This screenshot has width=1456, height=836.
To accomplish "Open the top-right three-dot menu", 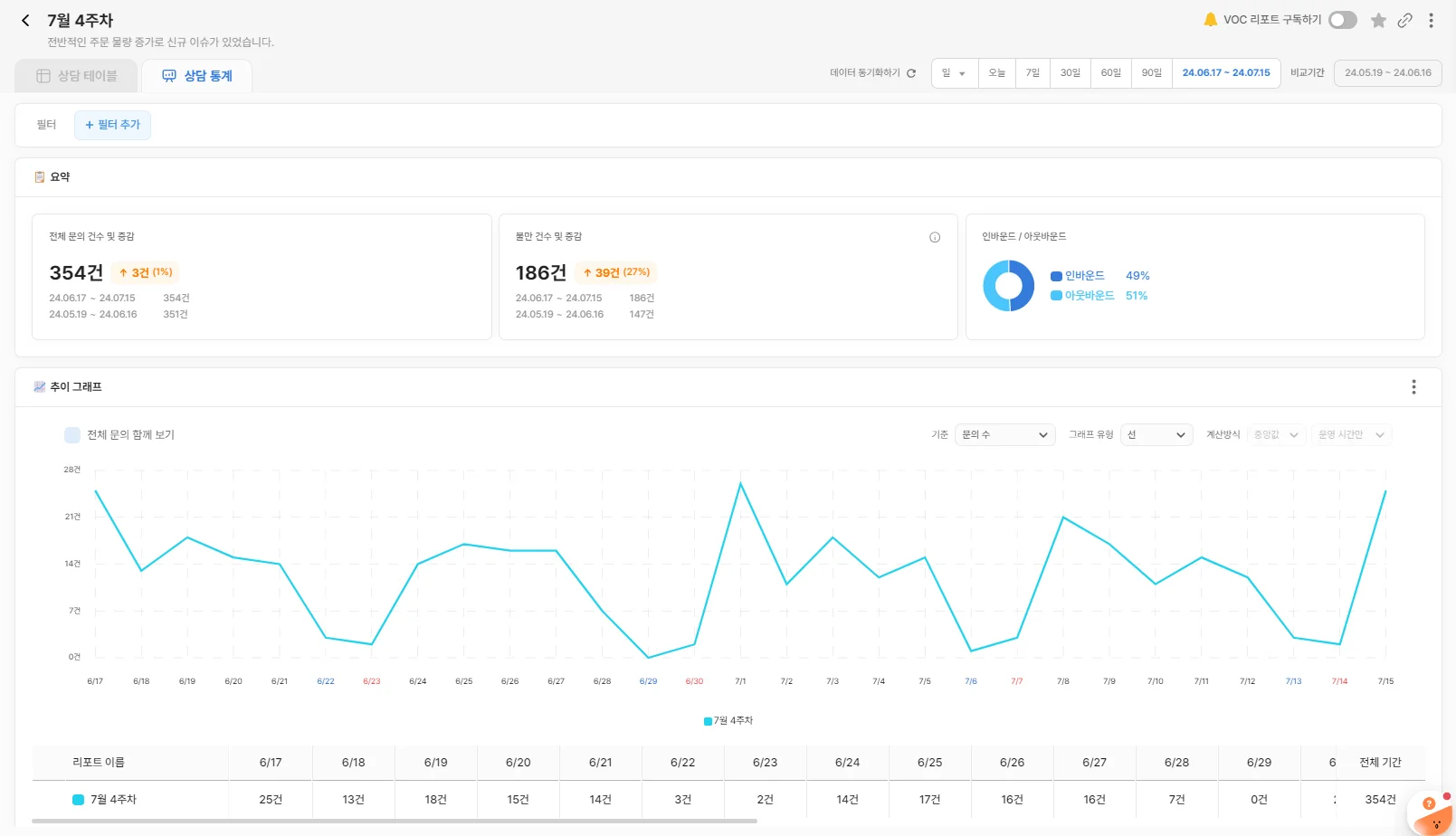I will tap(1431, 20).
